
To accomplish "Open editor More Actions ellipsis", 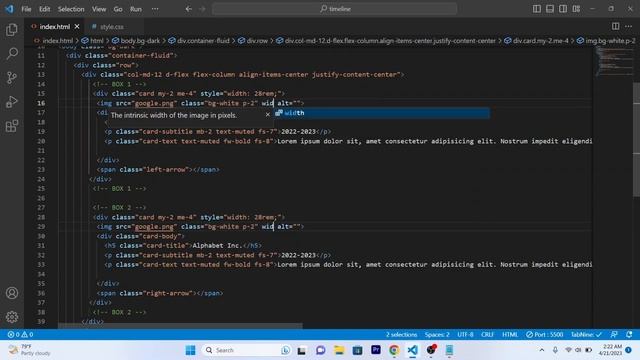I will [629, 26].
